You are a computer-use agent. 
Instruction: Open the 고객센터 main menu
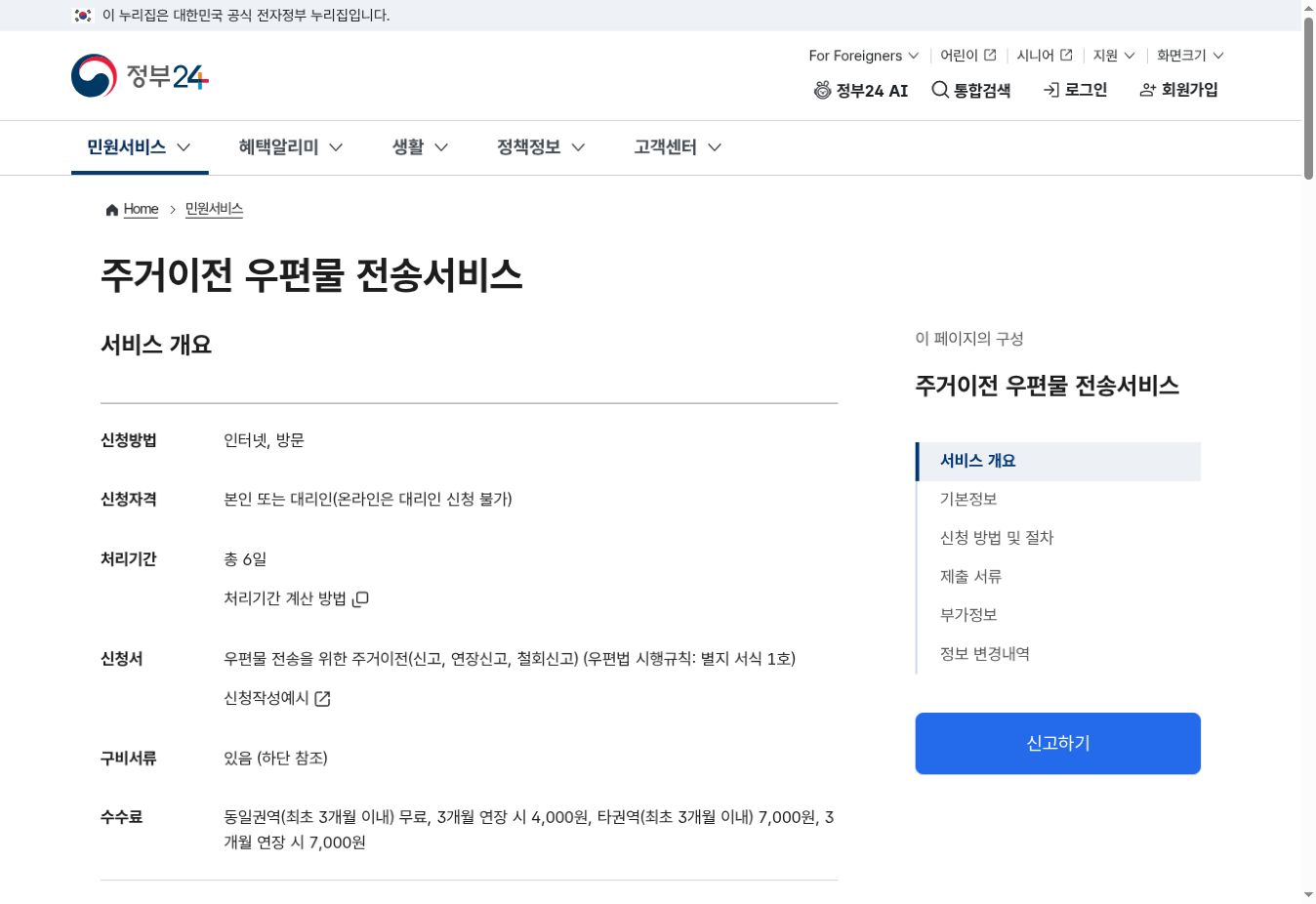pos(678,147)
